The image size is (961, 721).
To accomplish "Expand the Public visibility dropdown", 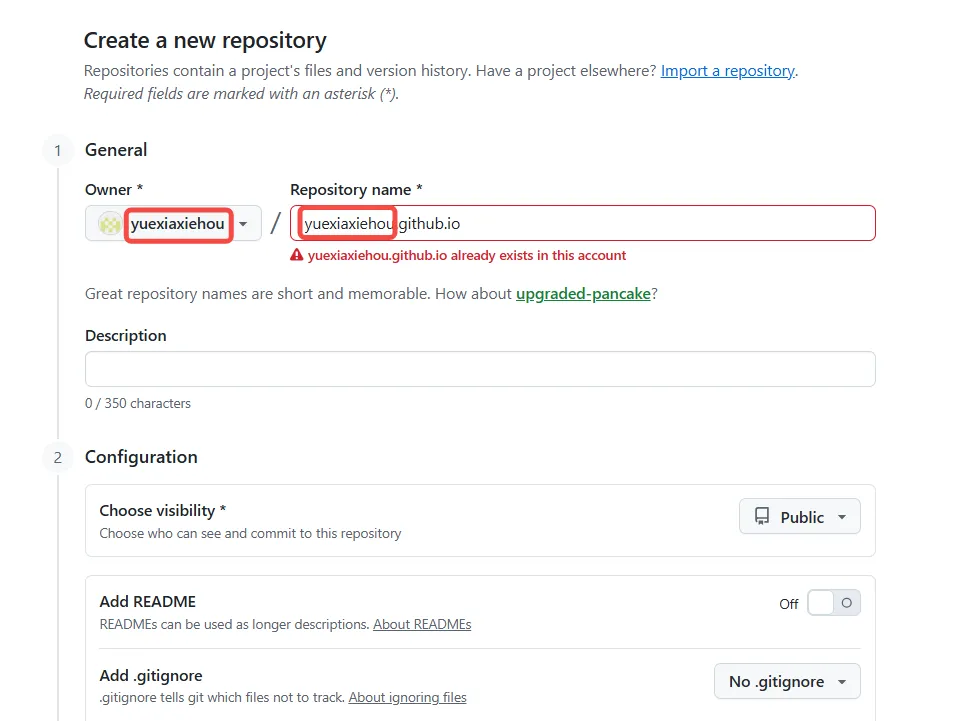I will pyautogui.click(x=800, y=517).
